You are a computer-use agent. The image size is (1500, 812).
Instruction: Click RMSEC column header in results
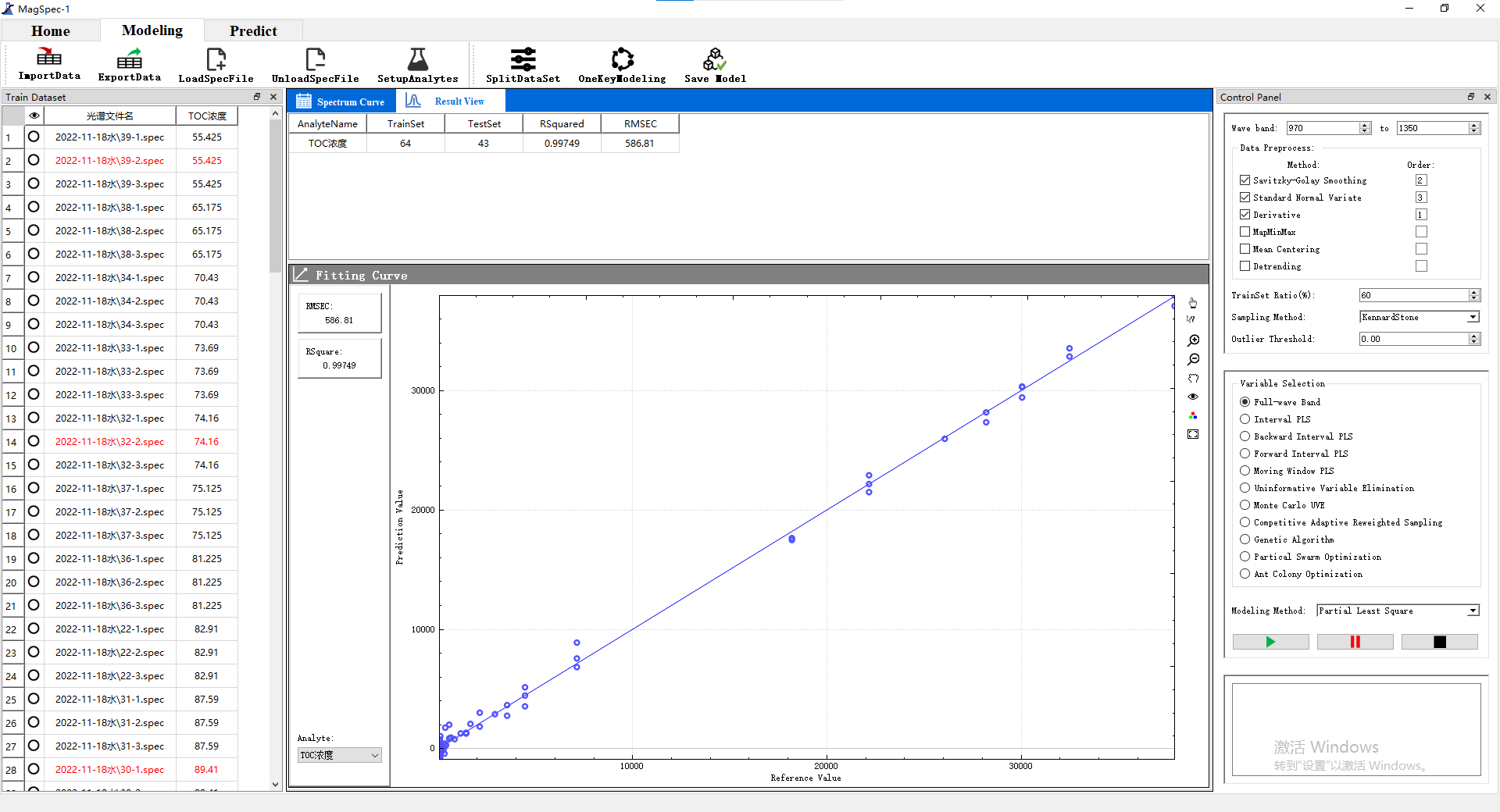(640, 123)
